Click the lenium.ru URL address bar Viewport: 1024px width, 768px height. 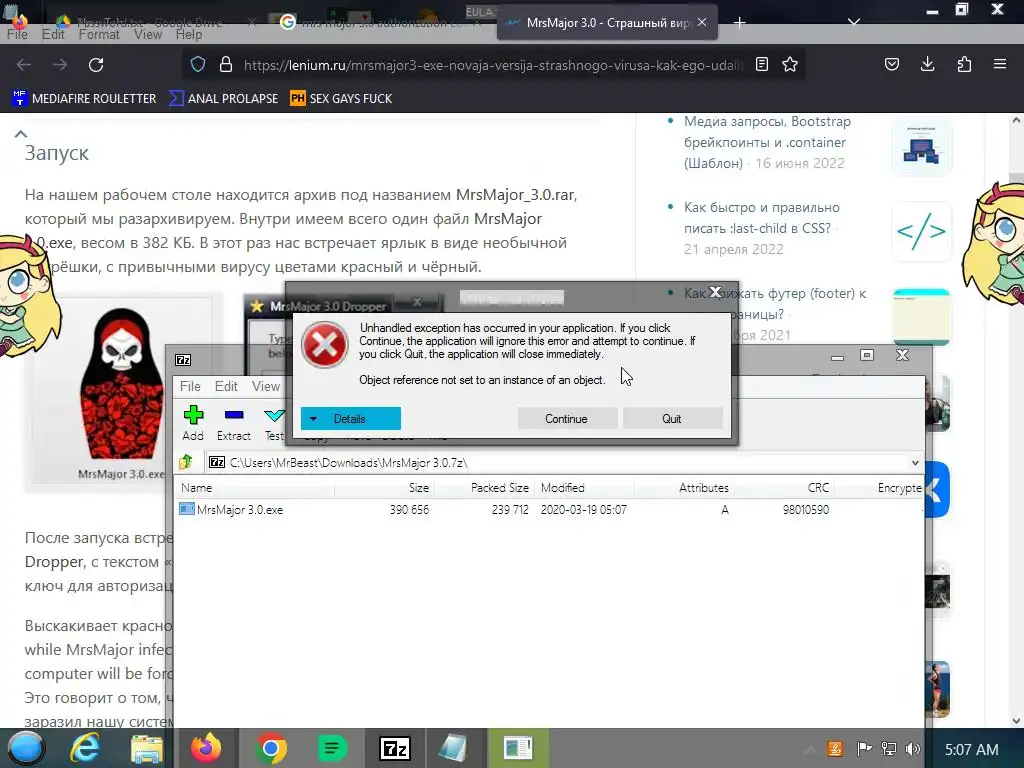coord(493,65)
